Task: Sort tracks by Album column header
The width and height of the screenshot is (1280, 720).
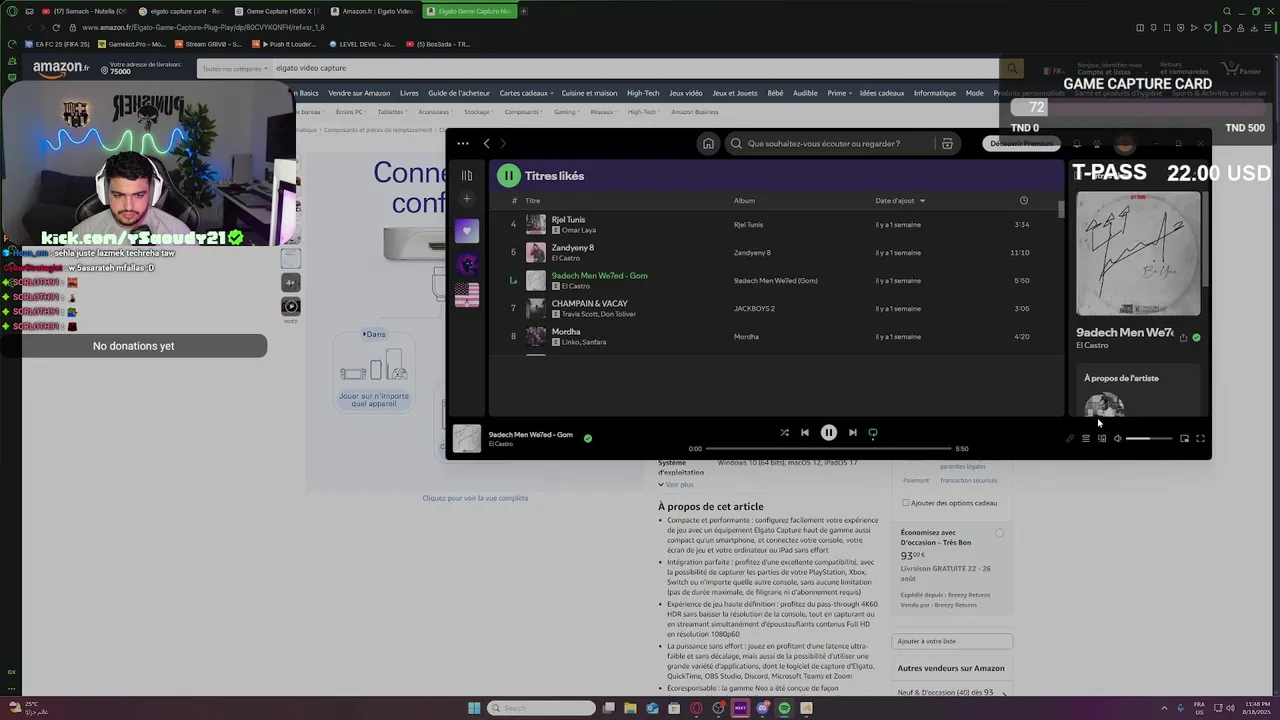Action: point(744,201)
